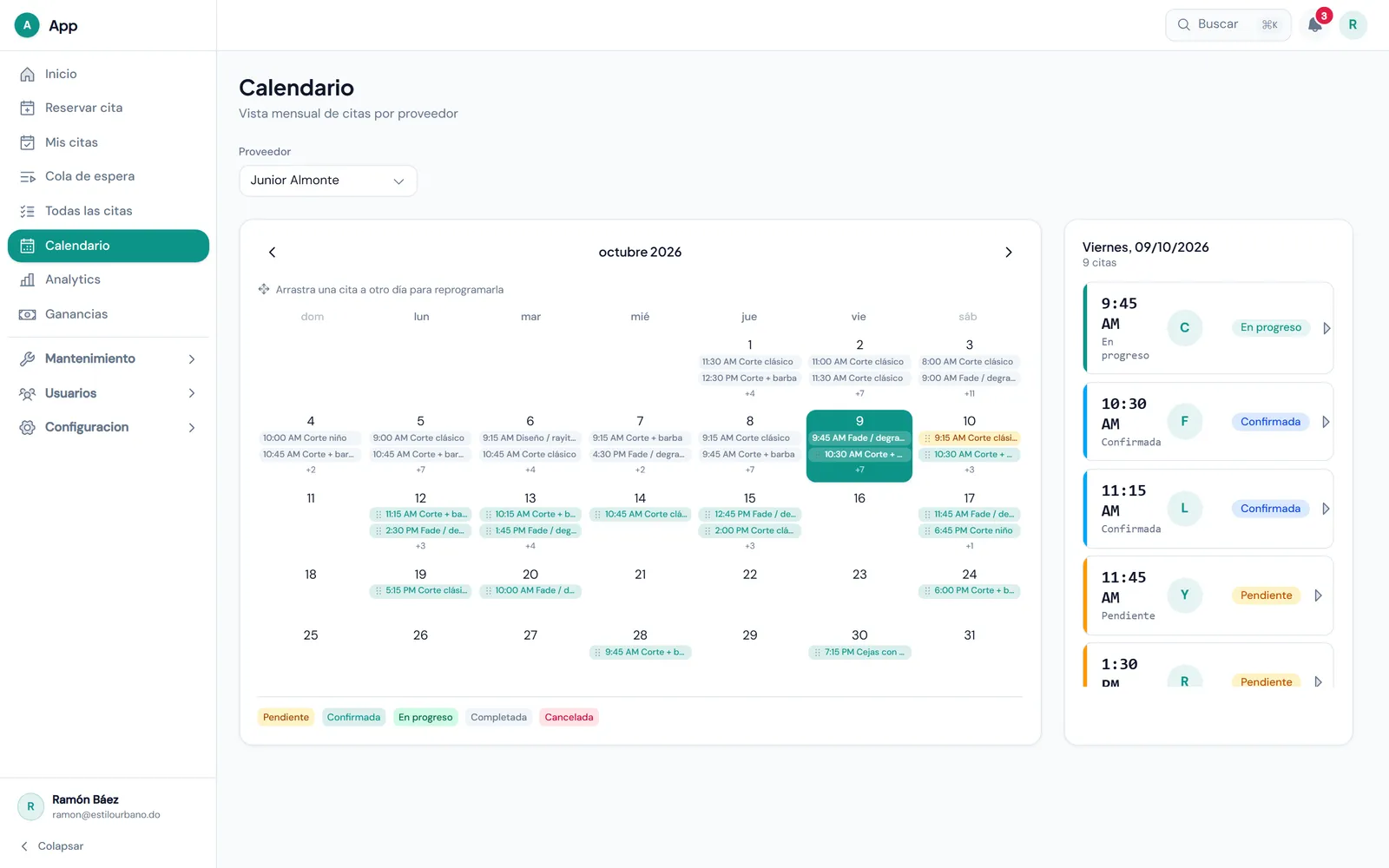This screenshot has width=1389, height=868.
Task: Click the Cola de espera icon
Action: 28,177
